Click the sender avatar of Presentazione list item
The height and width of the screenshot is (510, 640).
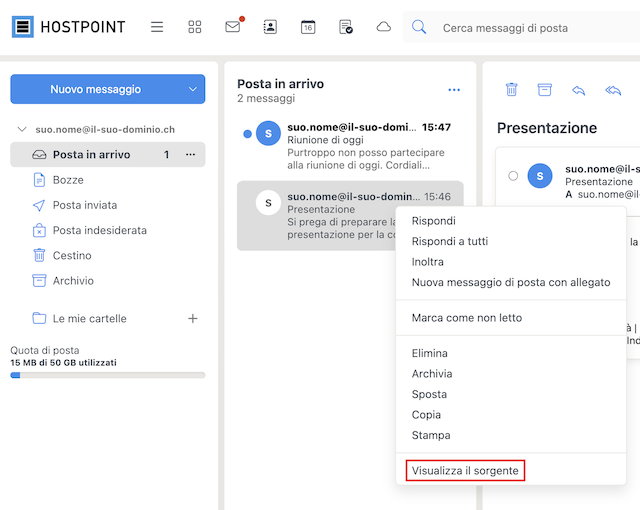[268, 202]
